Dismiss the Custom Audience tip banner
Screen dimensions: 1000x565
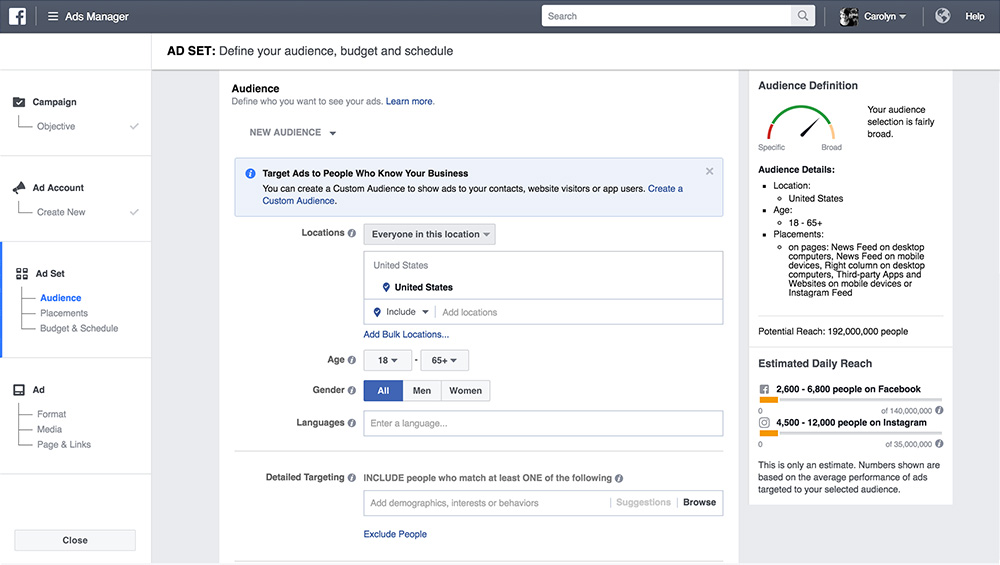coord(709,172)
